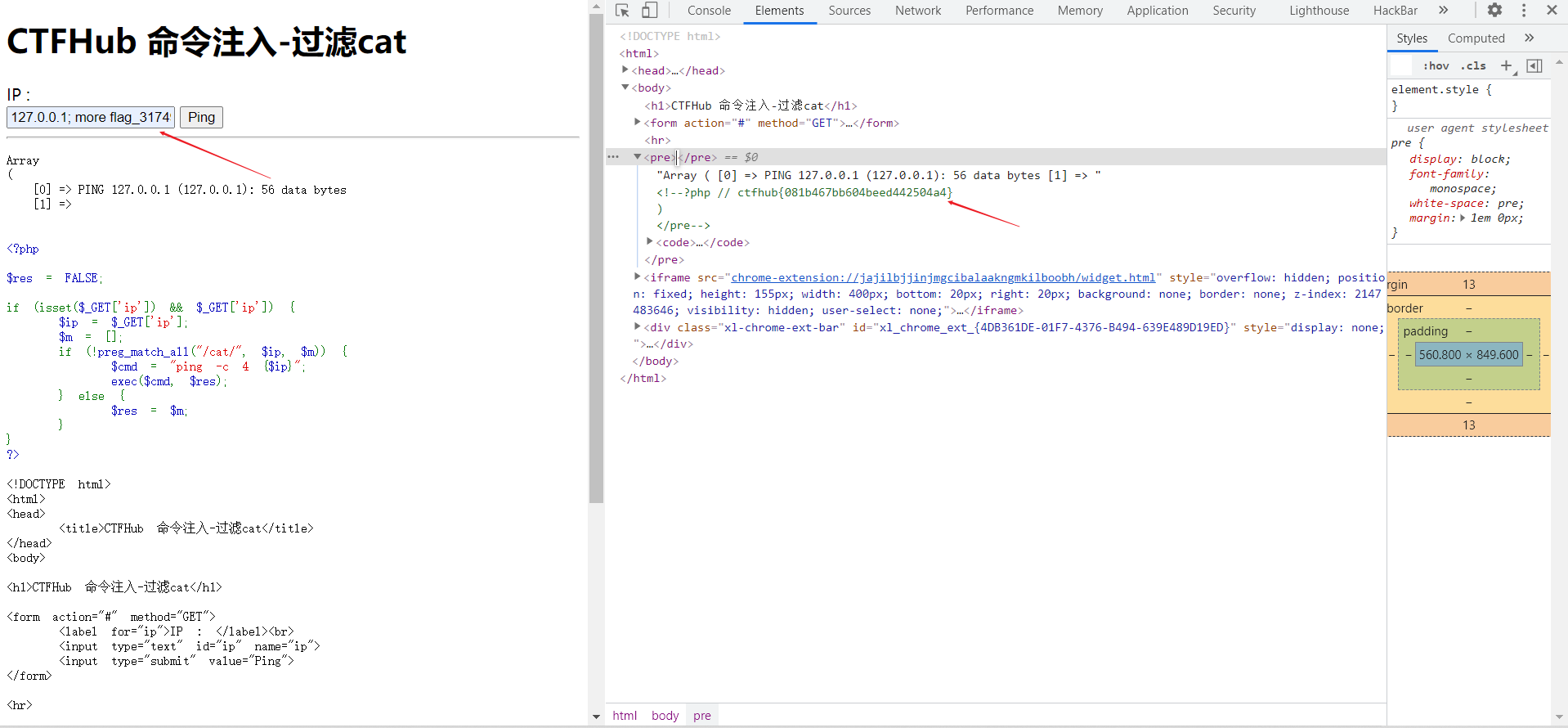Expand the head element node
The image size is (1568, 728).
pos(625,70)
